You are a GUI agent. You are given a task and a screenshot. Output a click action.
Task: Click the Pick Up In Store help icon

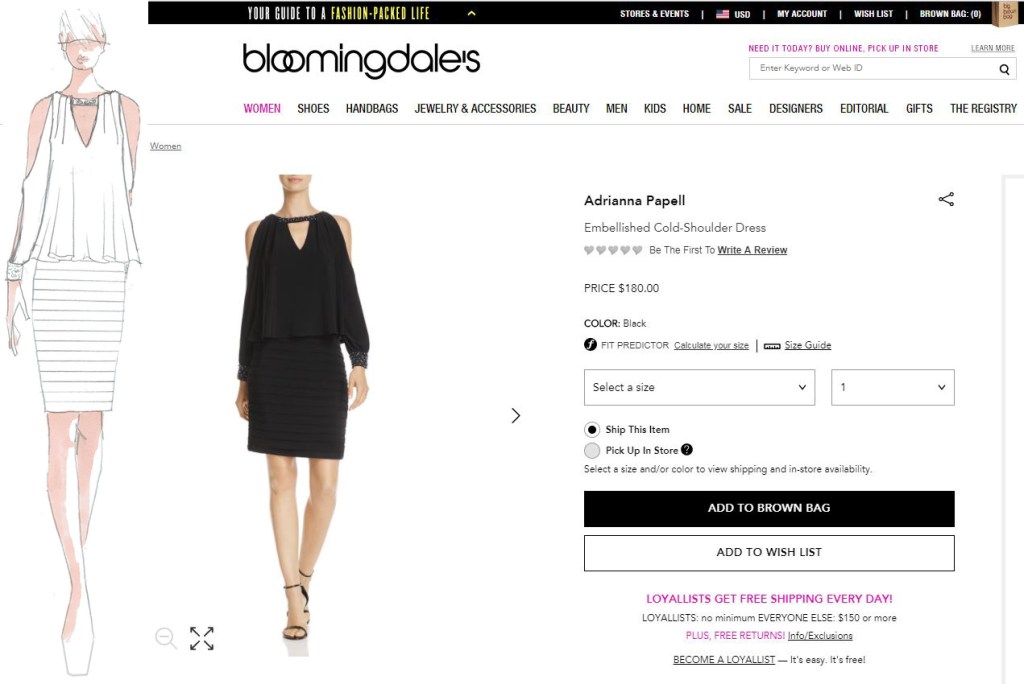pos(686,449)
